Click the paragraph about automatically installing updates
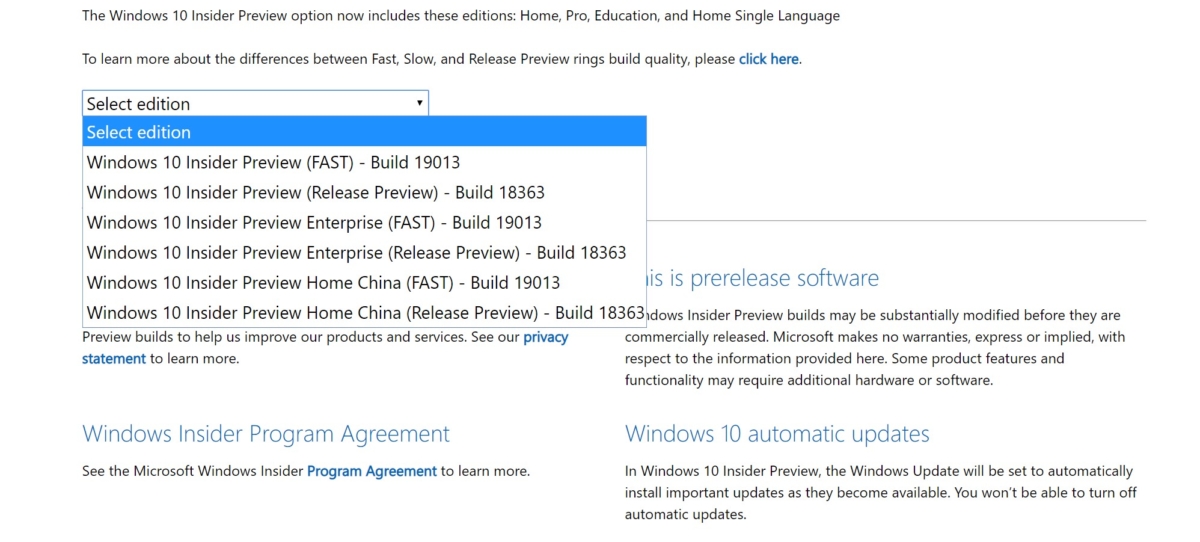Viewport: 1200px width, 542px height. [879, 493]
